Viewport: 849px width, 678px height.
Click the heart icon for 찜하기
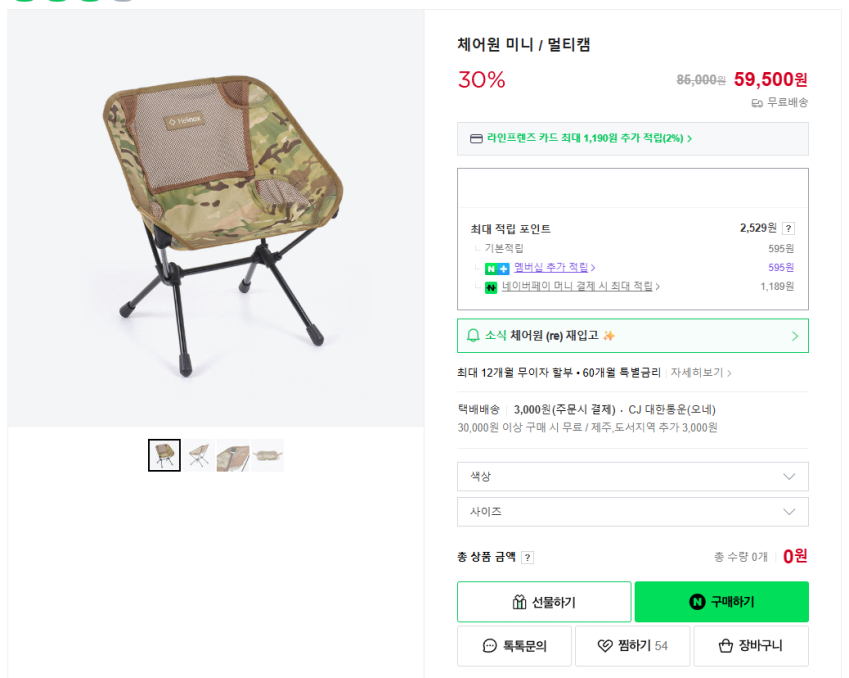604,646
